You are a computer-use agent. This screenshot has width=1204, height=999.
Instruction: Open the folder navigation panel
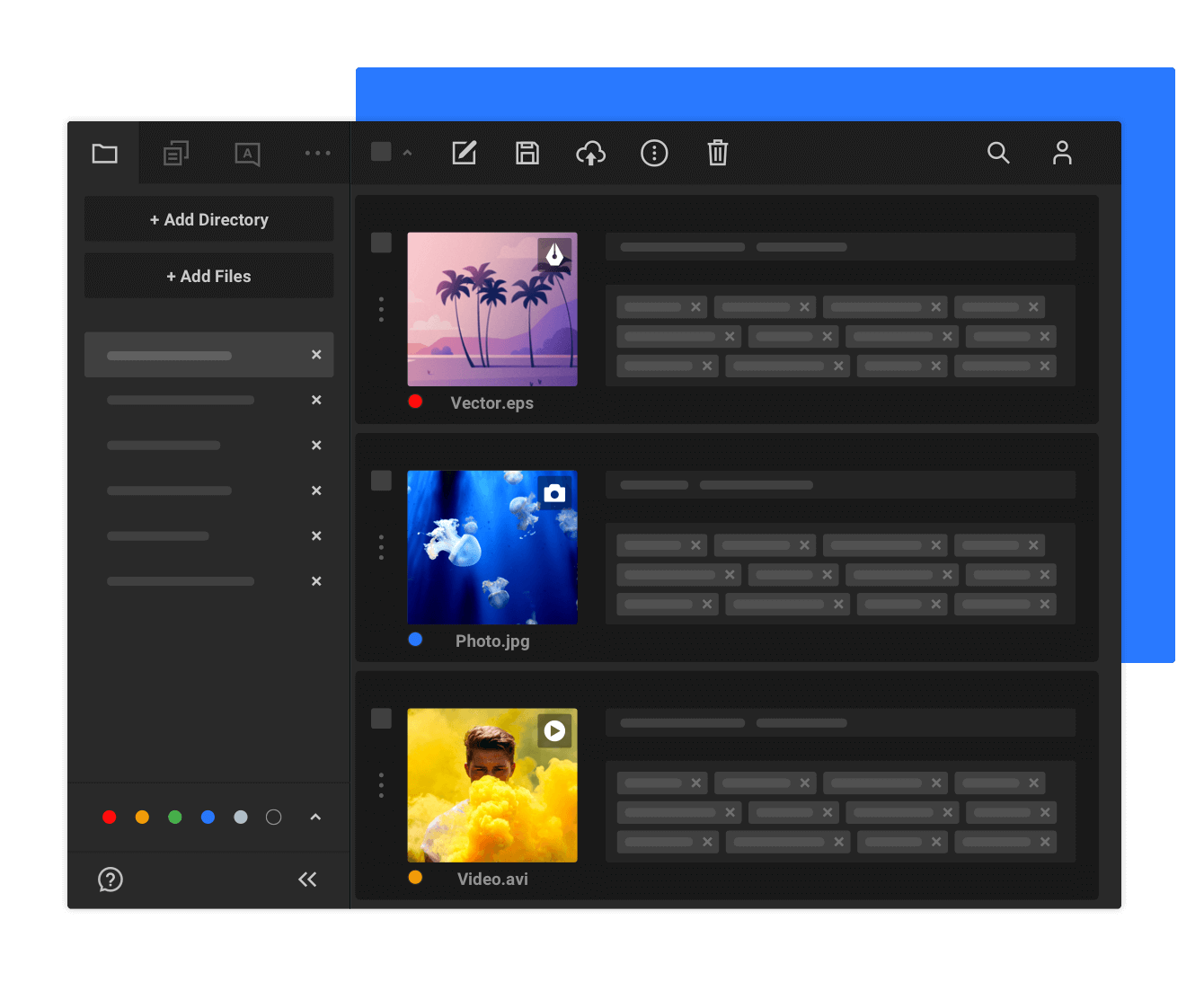point(104,154)
